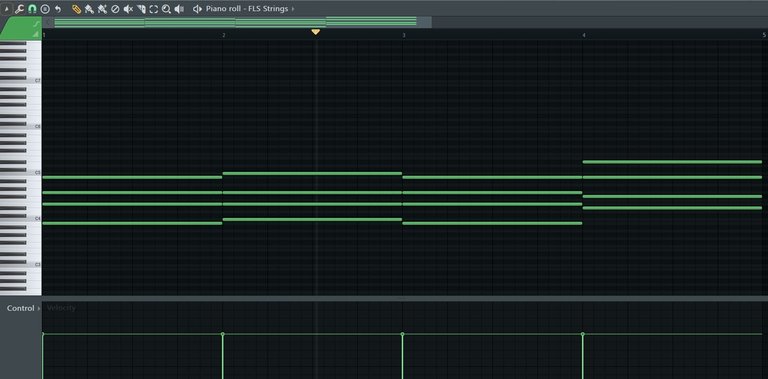768x379 pixels.
Task: Open the wrench tools menu
Action: pyautogui.click(x=20, y=9)
